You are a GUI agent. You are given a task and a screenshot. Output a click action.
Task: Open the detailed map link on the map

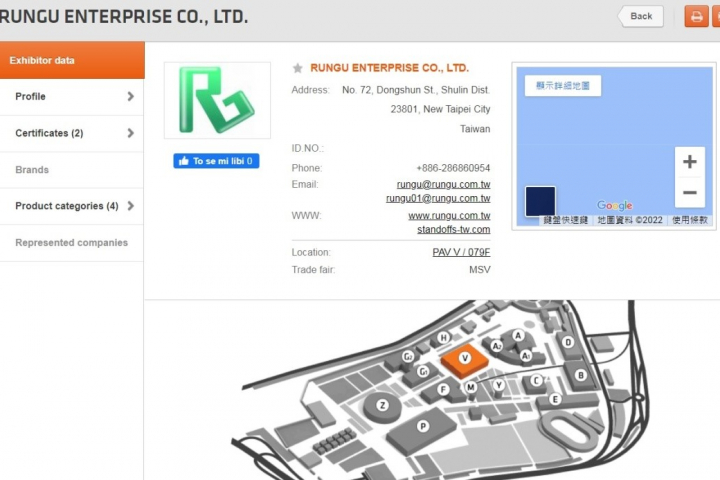pyautogui.click(x=562, y=86)
